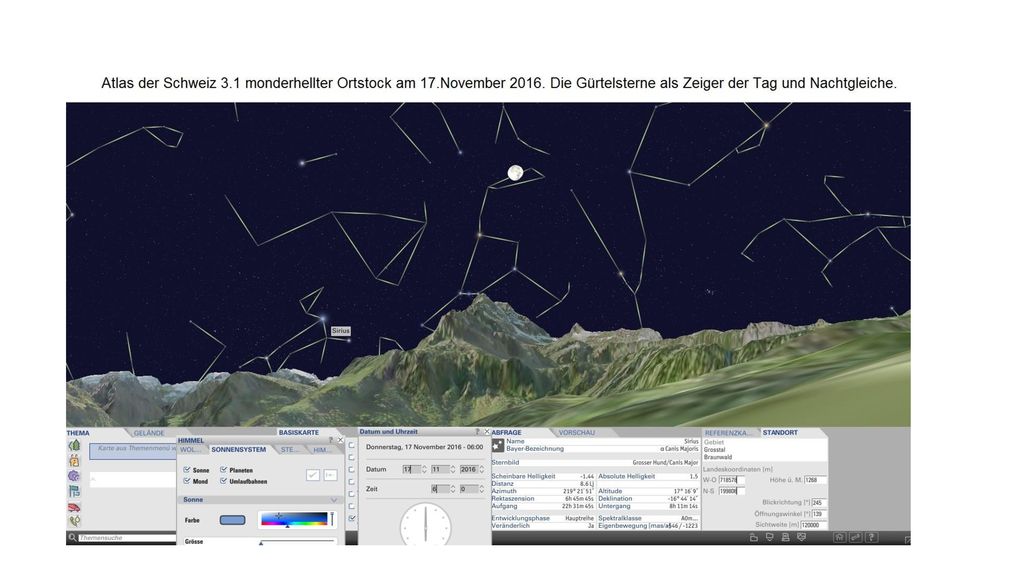
Task: Open help for the Himmel panel
Action: pyautogui.click(x=331, y=440)
